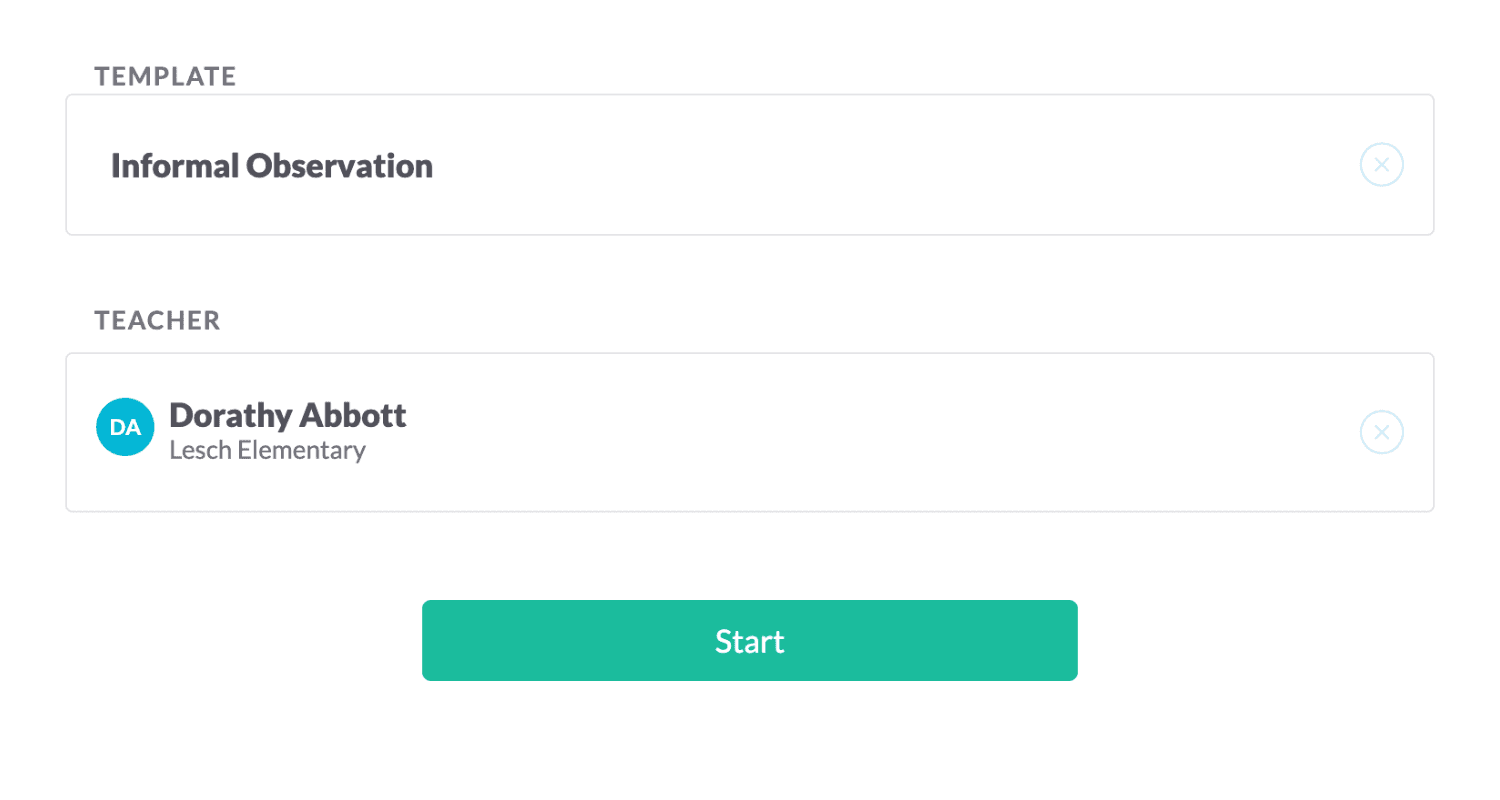Click the TEMPLATE field label
Image resolution: width=1500 pixels, height=800 pixels.
(x=165, y=76)
